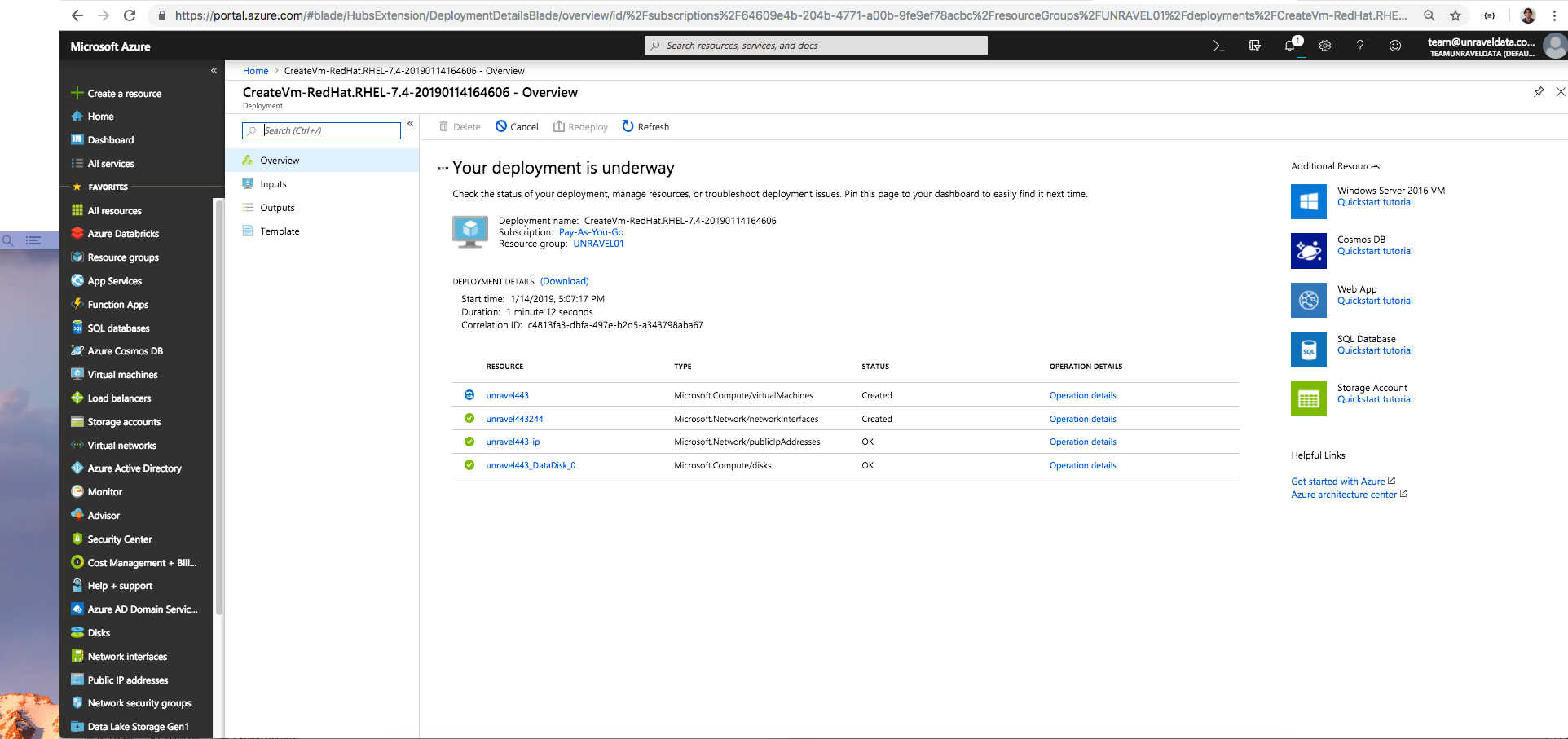Refresh the deployment status

click(645, 126)
